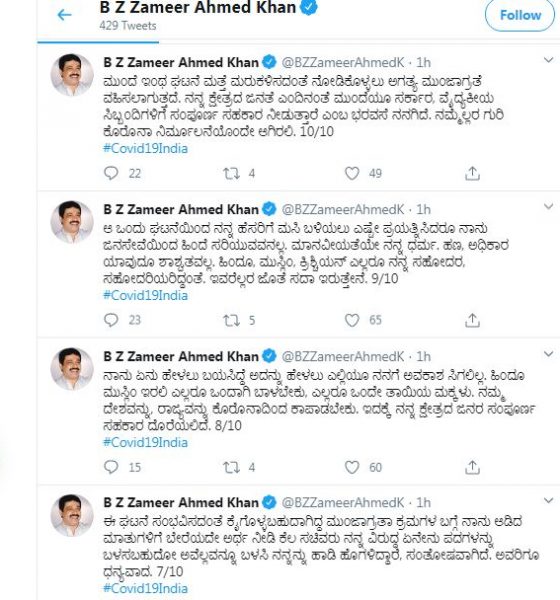
Task: Reply to the 9/10 tweet
Action: (x=111, y=320)
